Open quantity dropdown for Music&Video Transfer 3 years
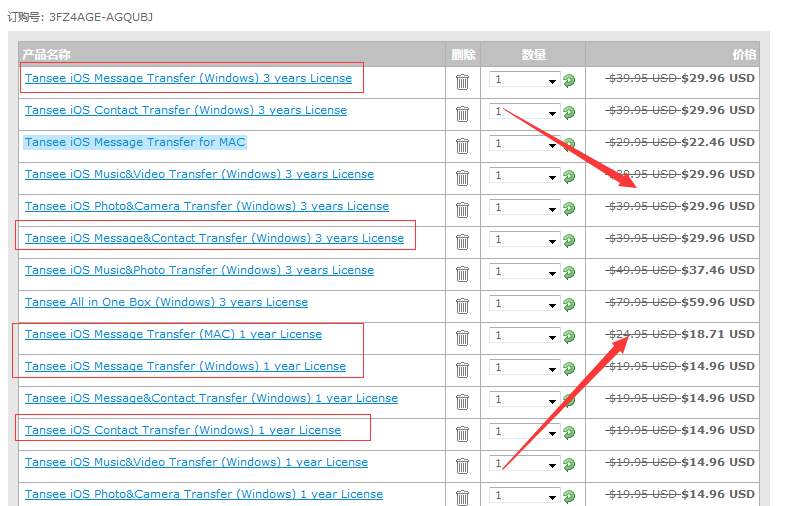This screenshot has height=506, width=785. coord(524,175)
